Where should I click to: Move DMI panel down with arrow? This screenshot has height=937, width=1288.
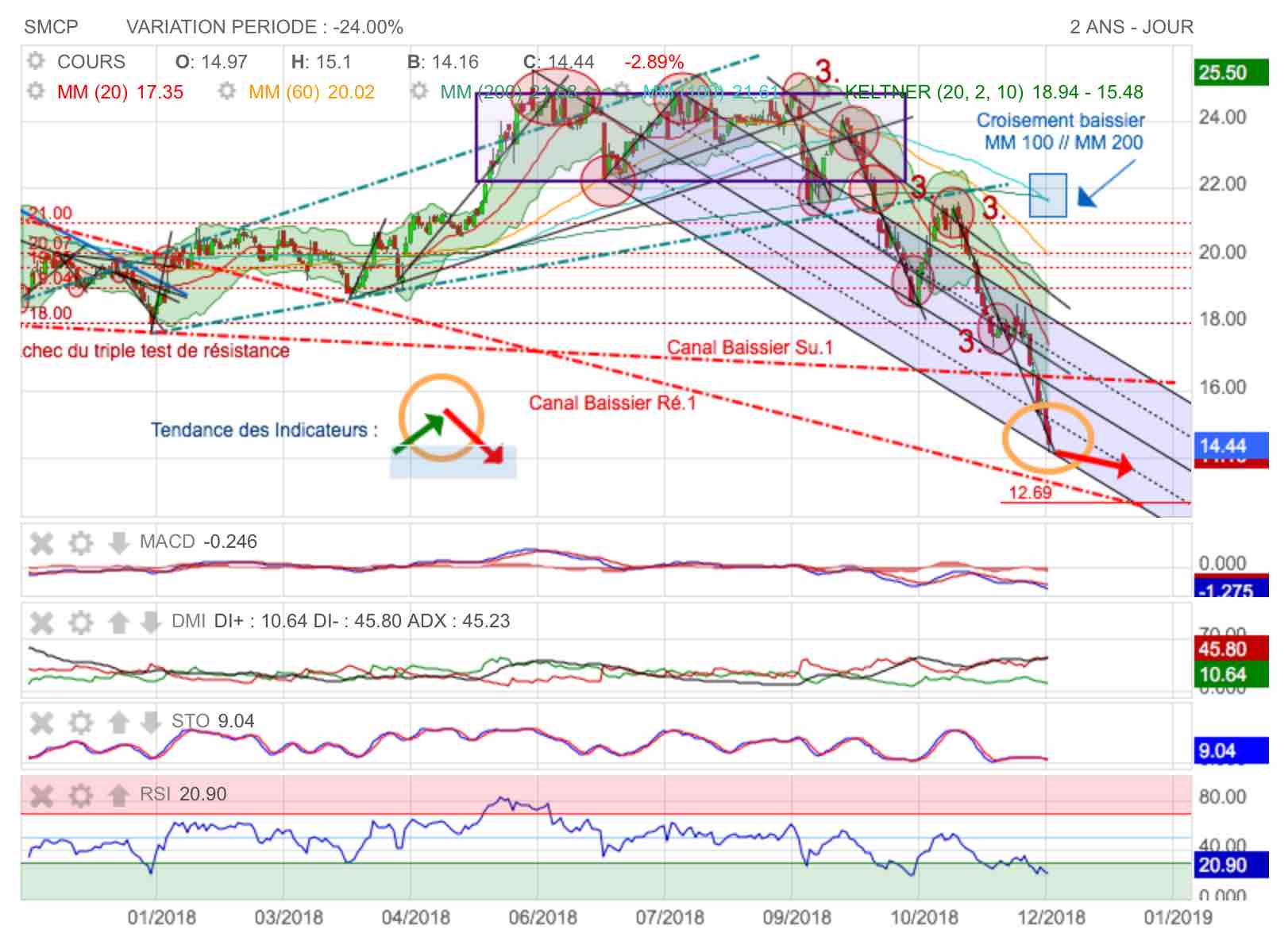click(x=150, y=623)
